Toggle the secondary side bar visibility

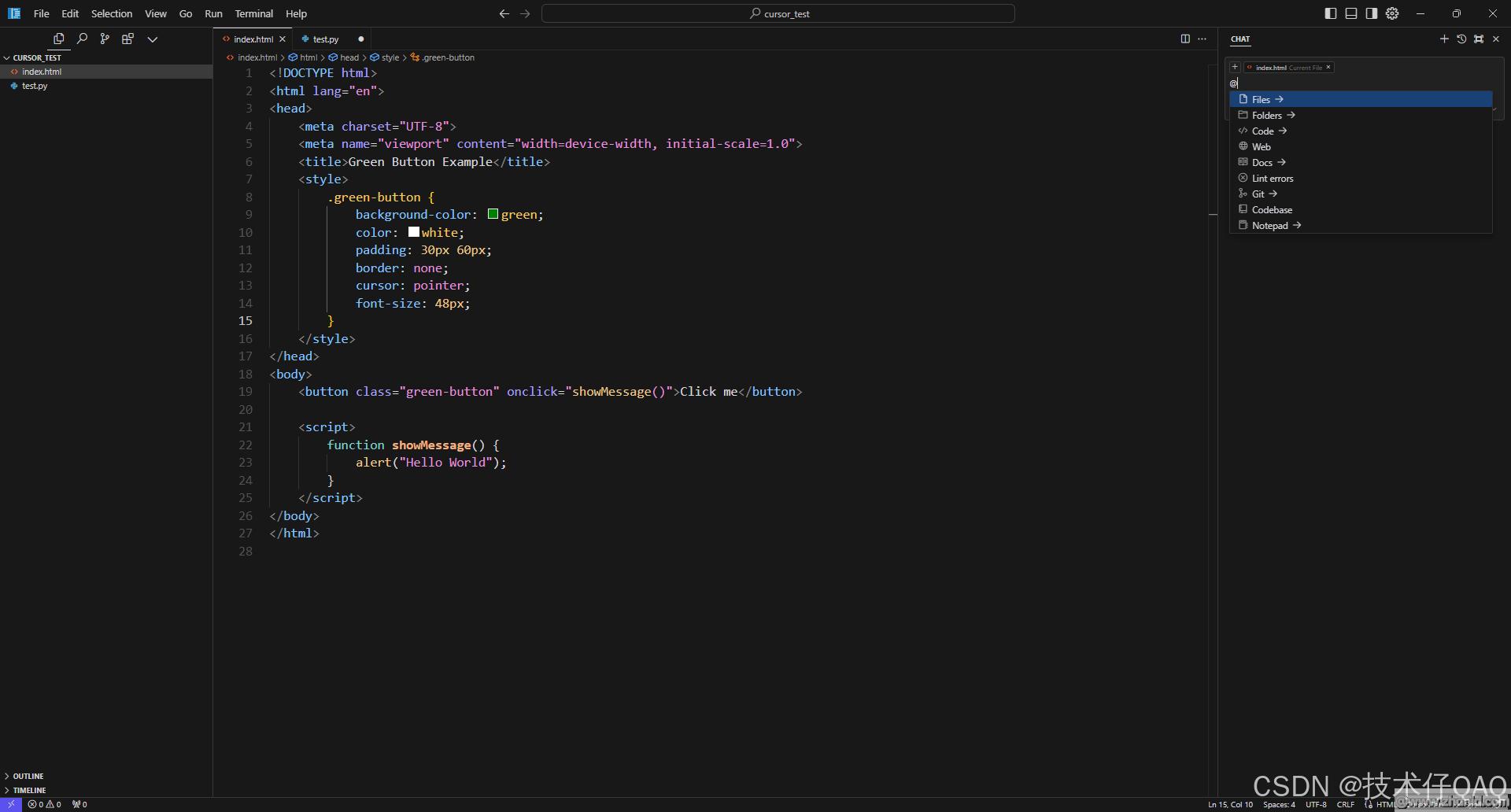coord(1372,13)
